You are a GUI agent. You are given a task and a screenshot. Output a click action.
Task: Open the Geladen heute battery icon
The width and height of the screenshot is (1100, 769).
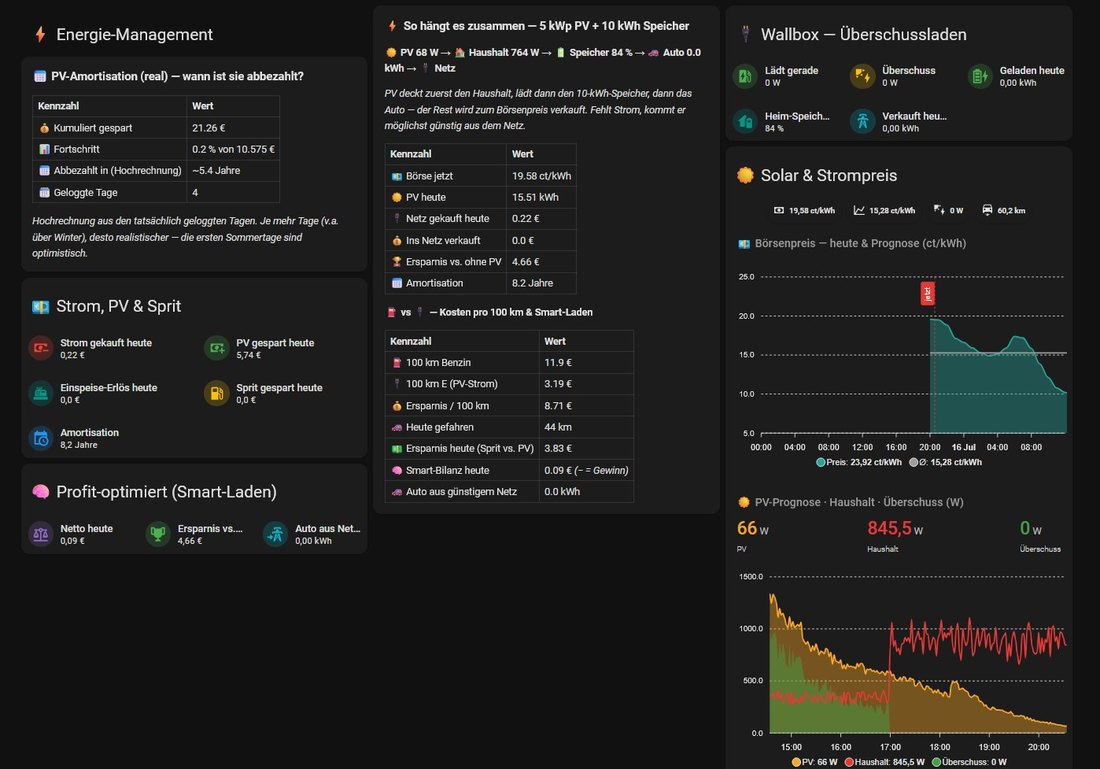[980, 76]
